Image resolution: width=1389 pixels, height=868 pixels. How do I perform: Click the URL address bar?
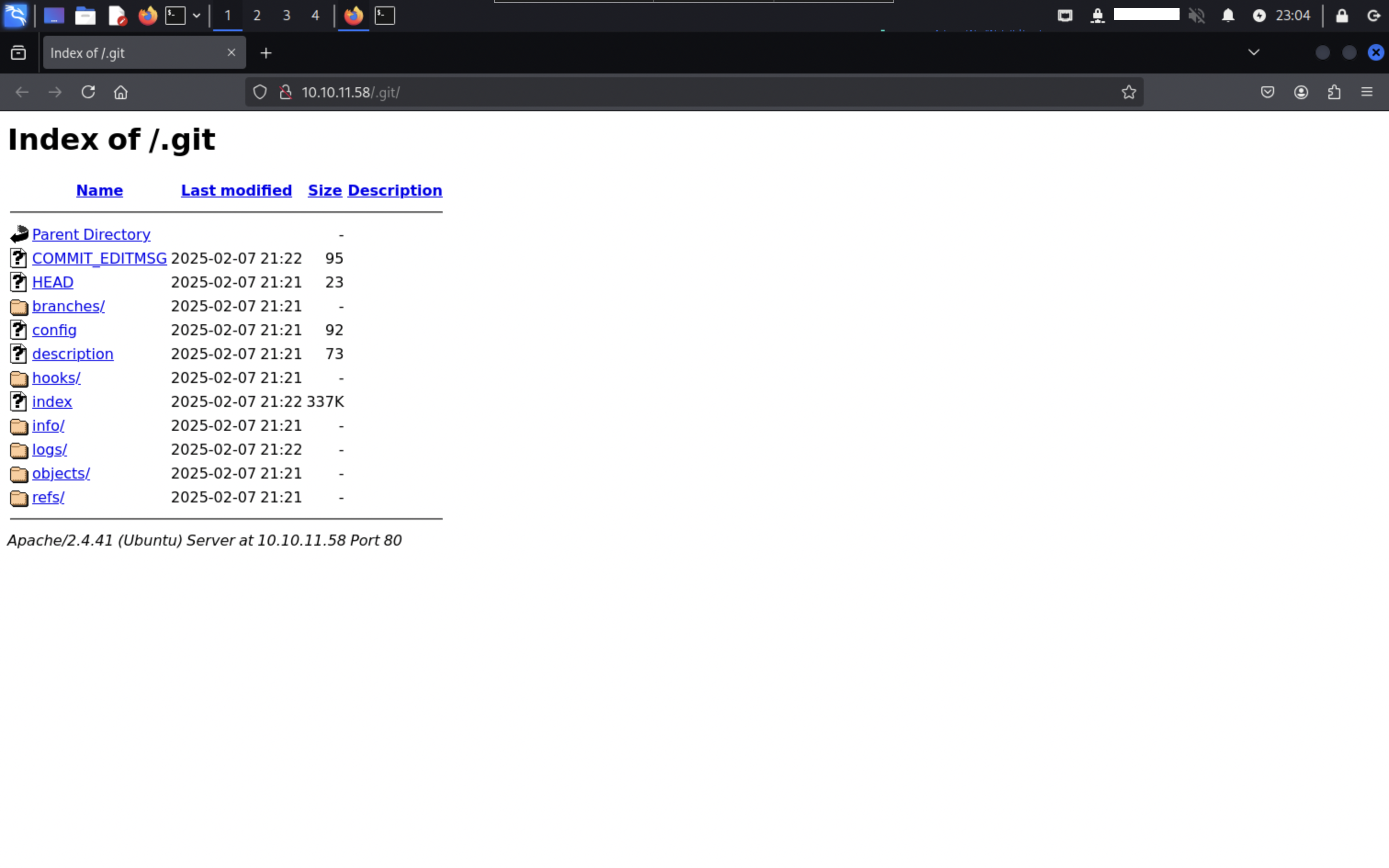(x=689, y=92)
